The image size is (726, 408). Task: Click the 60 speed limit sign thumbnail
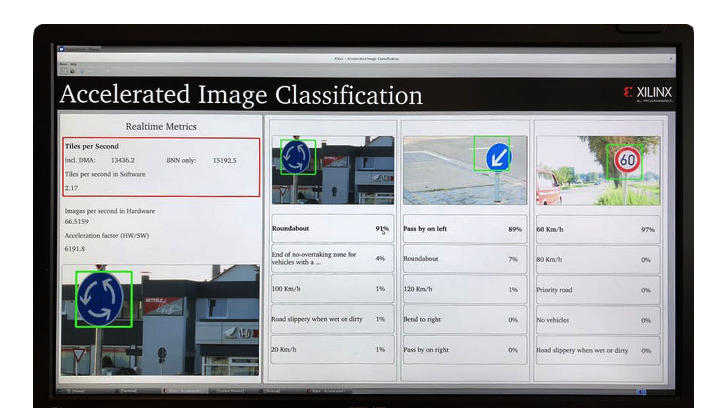coord(598,170)
